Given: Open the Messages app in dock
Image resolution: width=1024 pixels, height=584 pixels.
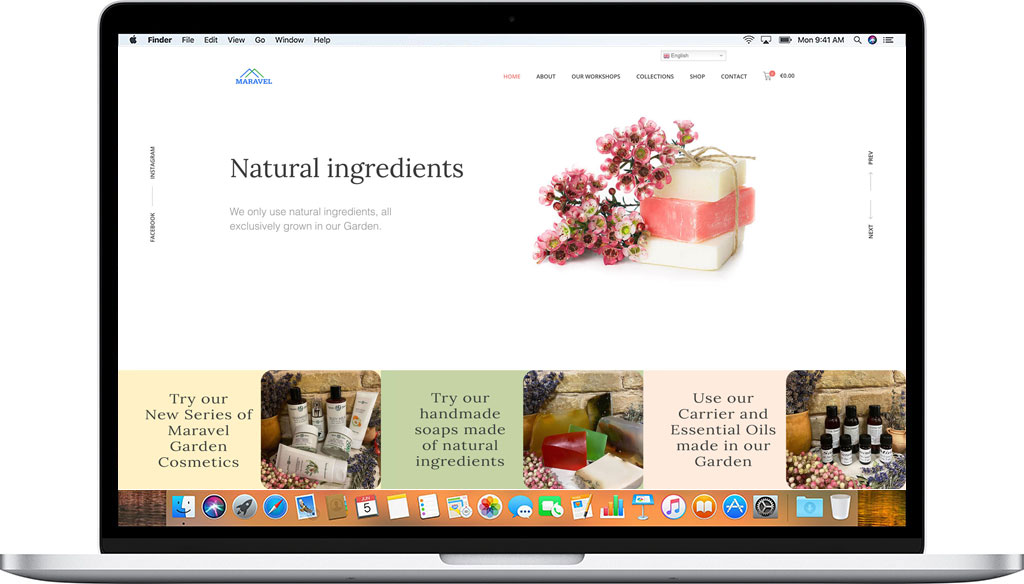Looking at the screenshot, I should pos(520,507).
